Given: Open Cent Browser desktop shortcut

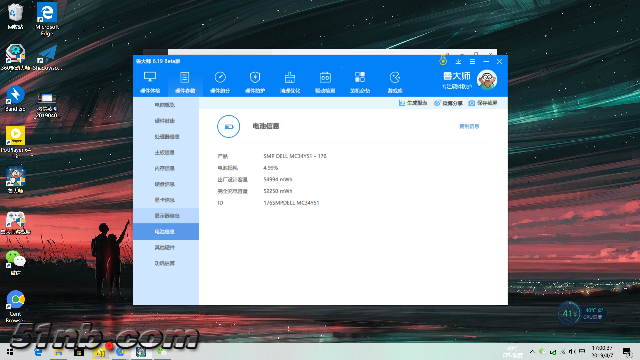Looking at the screenshot, I should click(x=15, y=306).
